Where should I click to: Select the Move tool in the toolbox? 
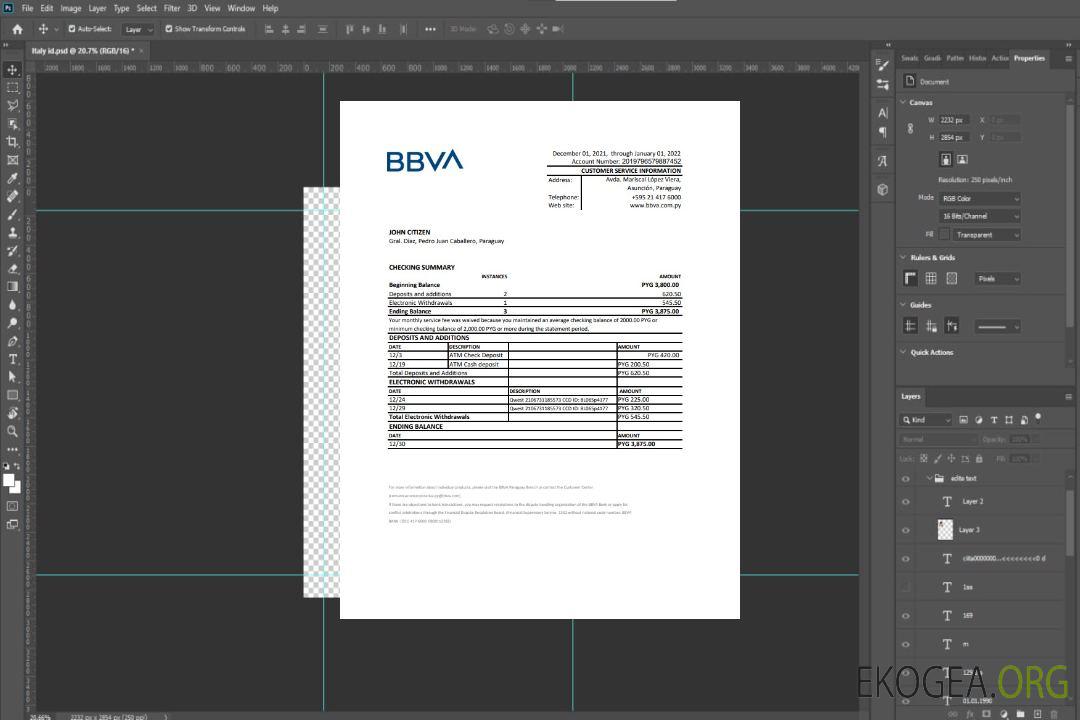pyautogui.click(x=12, y=70)
